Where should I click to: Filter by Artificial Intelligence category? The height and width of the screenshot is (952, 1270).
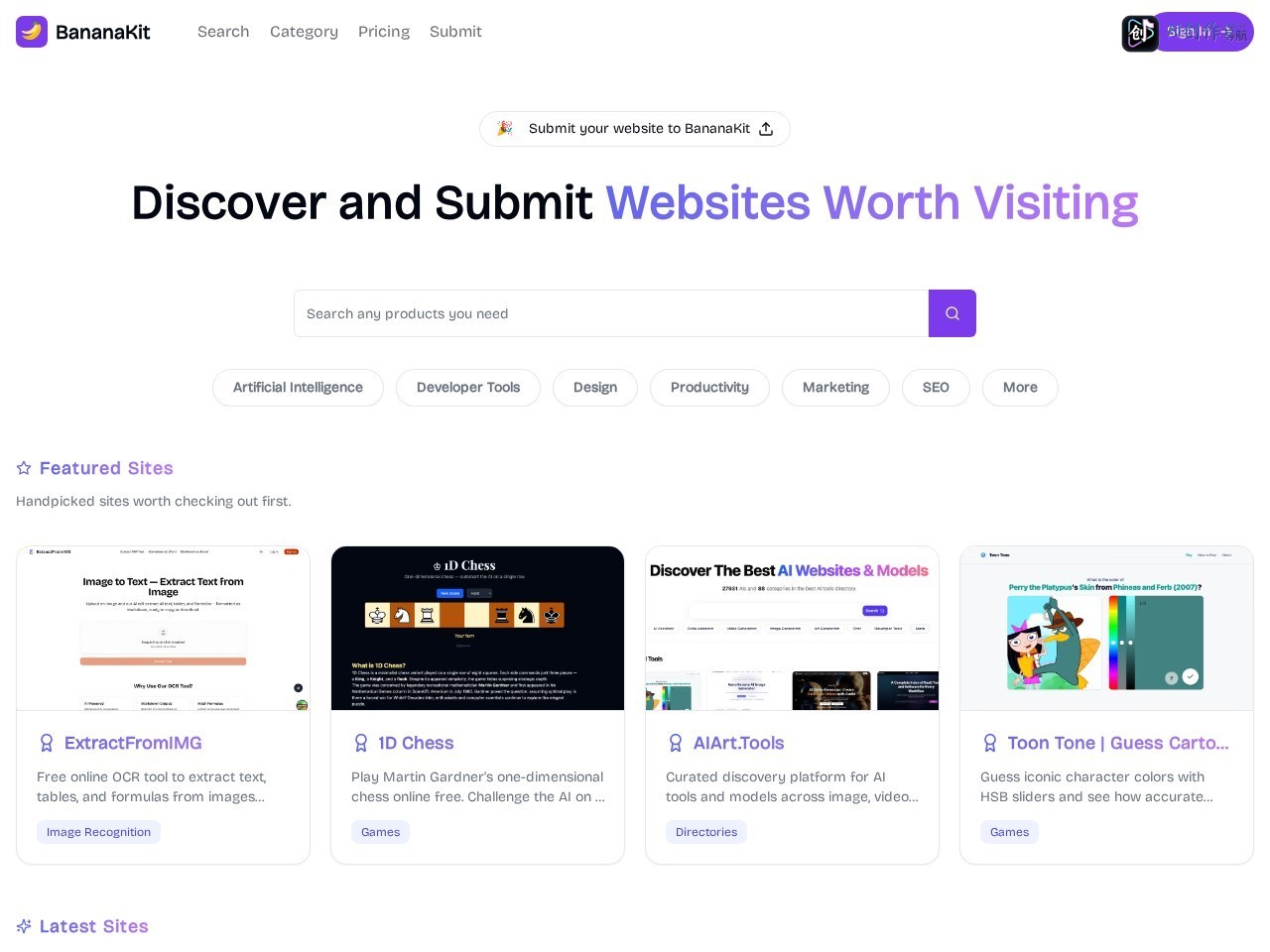coord(298,388)
